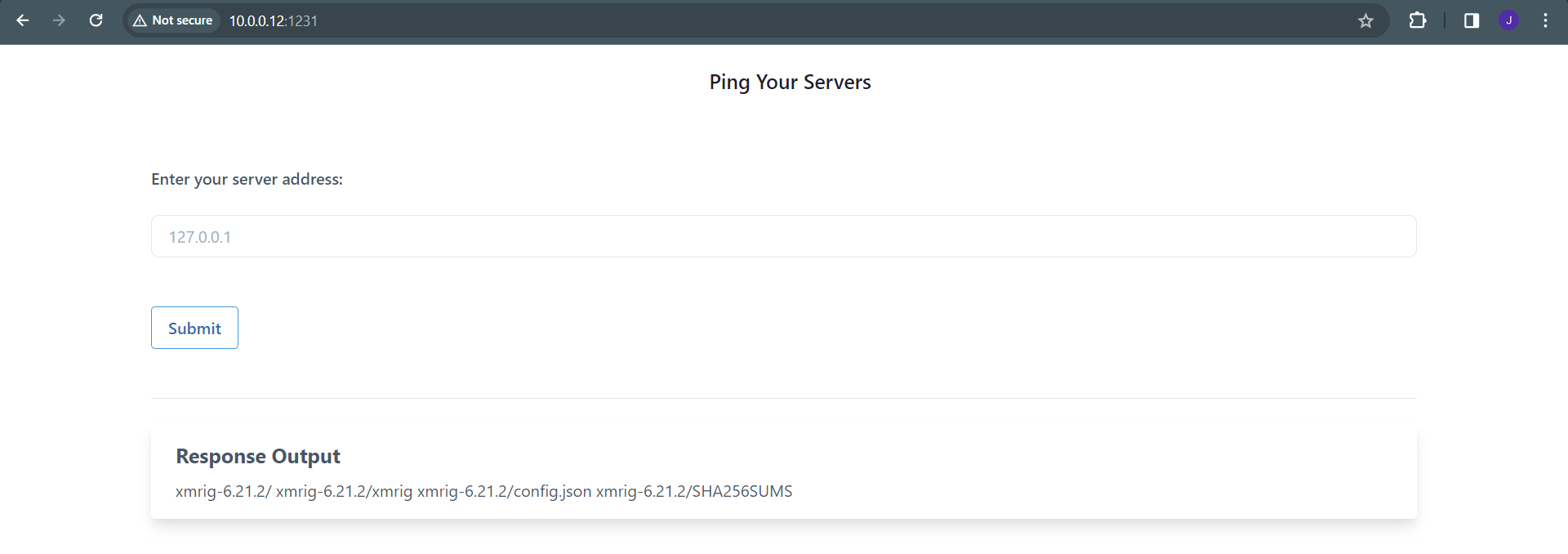
Task: Click the "Response Output" heading
Action: [258, 456]
